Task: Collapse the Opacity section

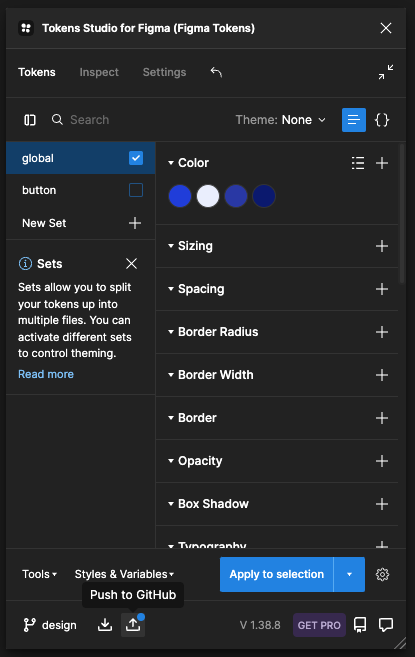Action: 171,461
